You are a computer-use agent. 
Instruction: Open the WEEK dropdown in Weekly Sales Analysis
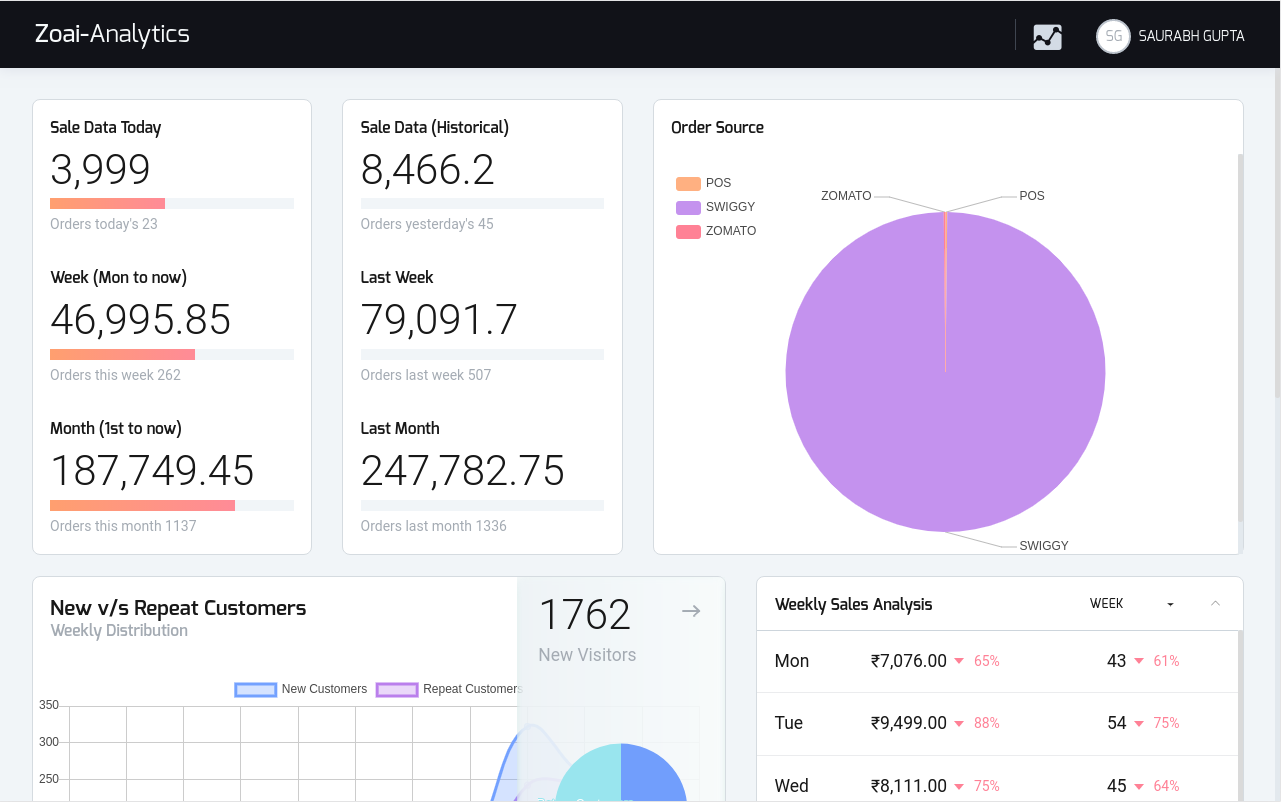(x=1131, y=604)
